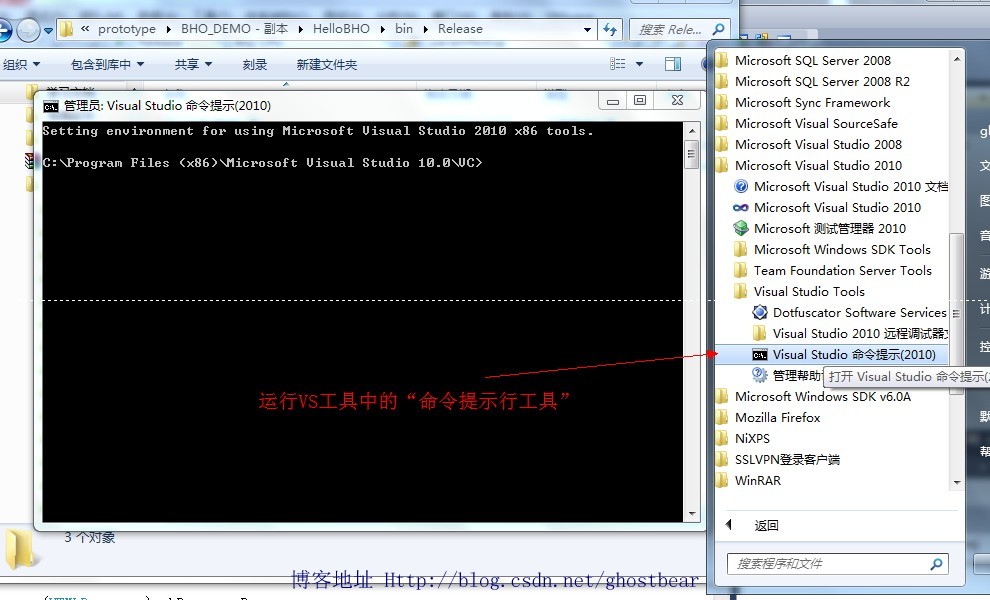The width and height of the screenshot is (990, 600).
Task: Open the SSLVPN登录客户端 folder
Action: pyautogui.click(x=778, y=459)
